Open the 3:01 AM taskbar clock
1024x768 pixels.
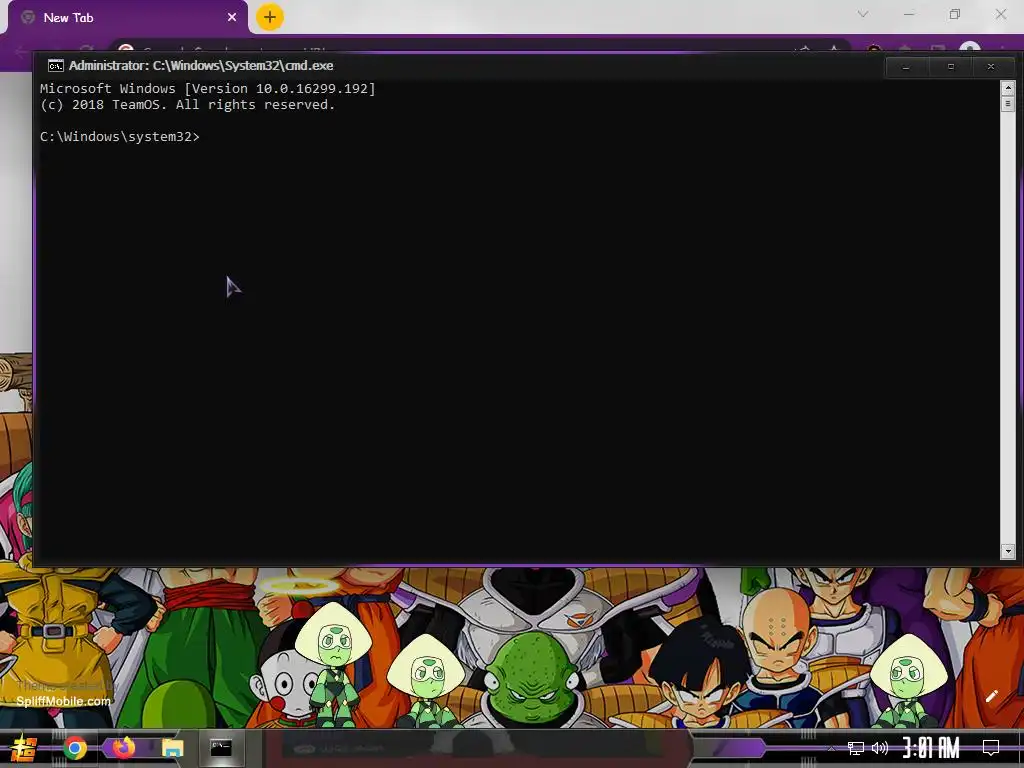[931, 748]
